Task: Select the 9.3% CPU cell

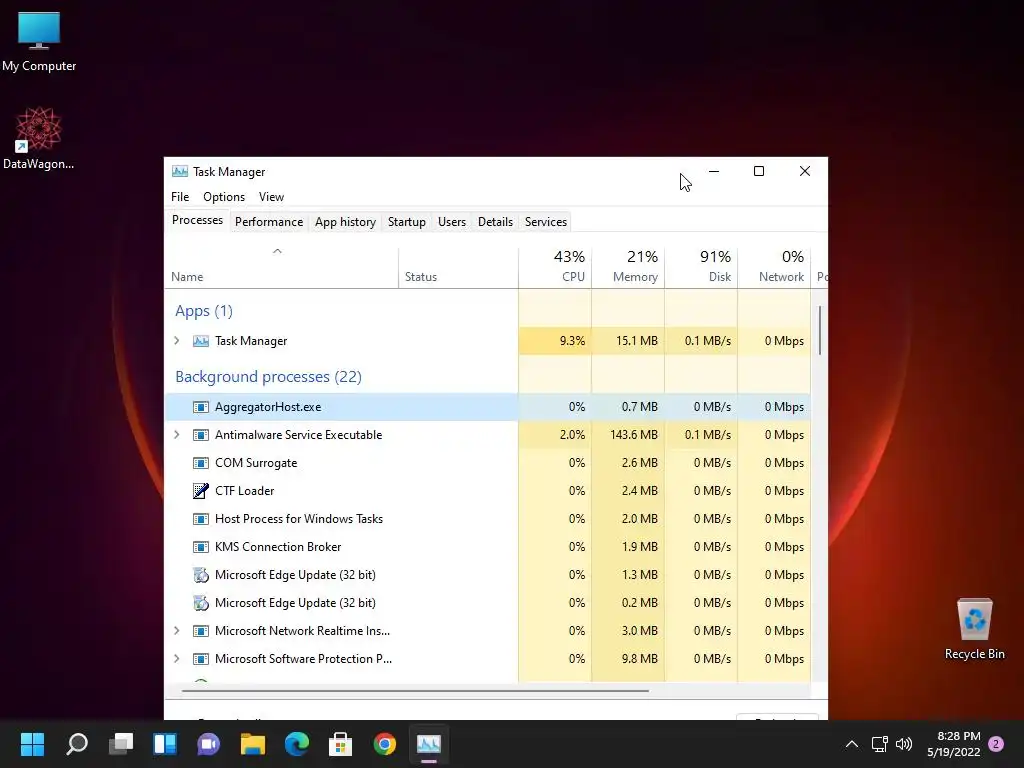Action: [x=554, y=341]
